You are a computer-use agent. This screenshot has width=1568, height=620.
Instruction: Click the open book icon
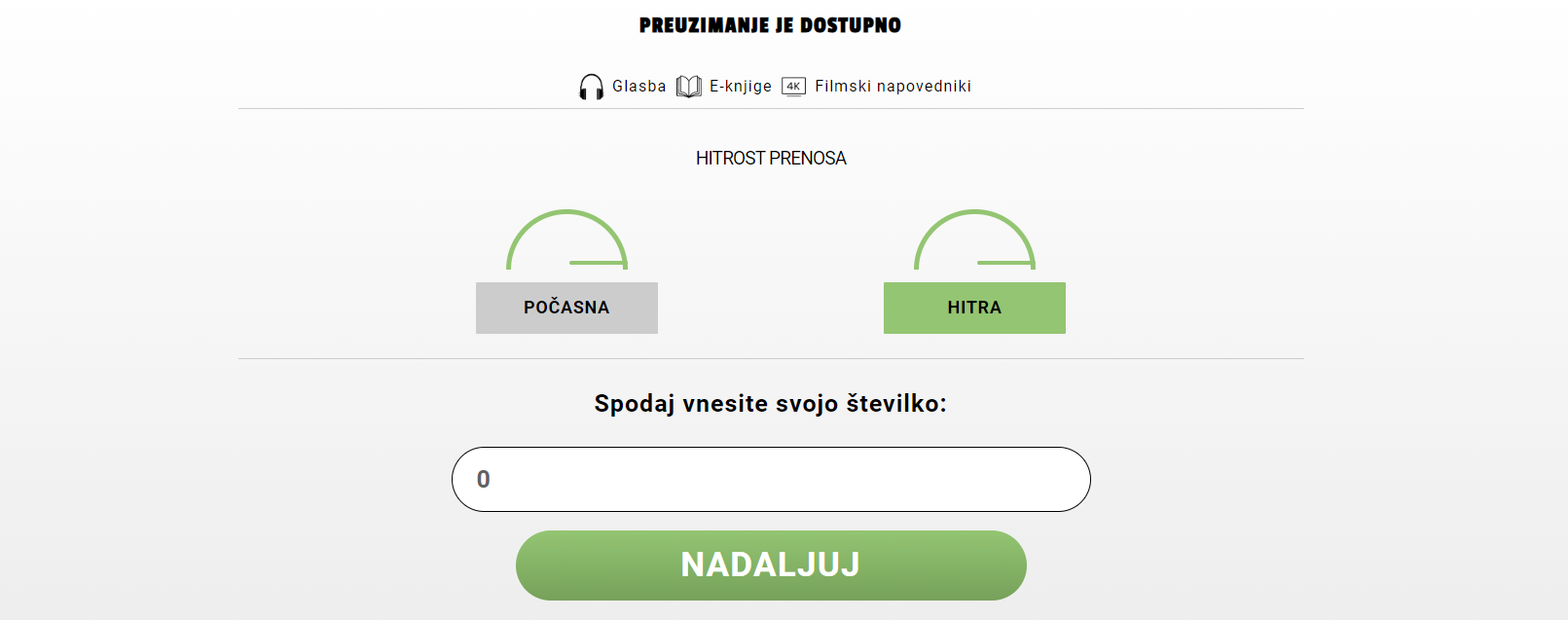pyautogui.click(x=689, y=87)
